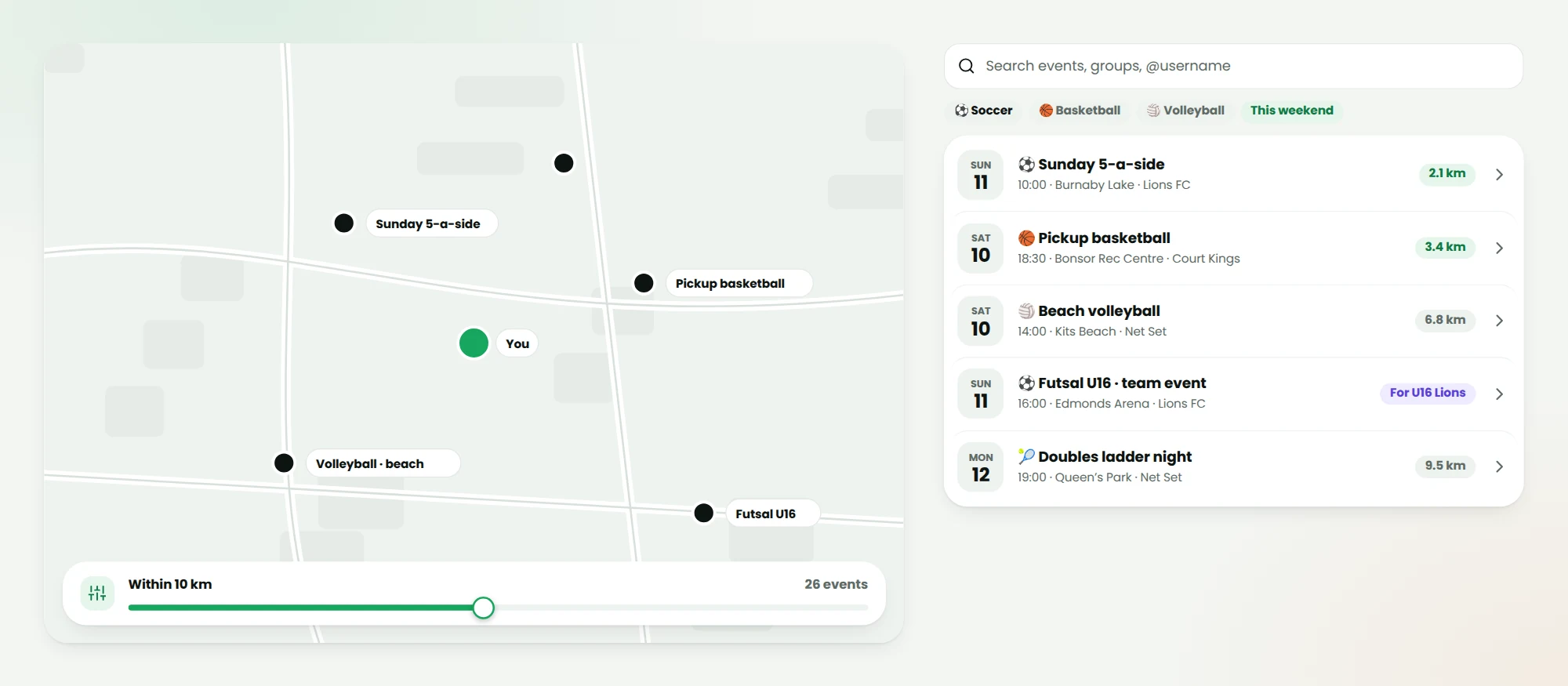Click the For U16 Lions badge
Viewport: 1568px width, 686px height.
[x=1428, y=393]
